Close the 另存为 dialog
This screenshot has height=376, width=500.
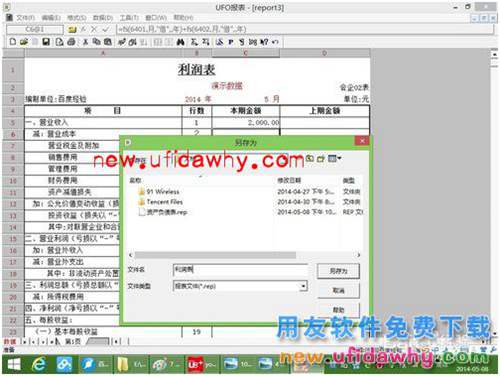click(x=362, y=141)
